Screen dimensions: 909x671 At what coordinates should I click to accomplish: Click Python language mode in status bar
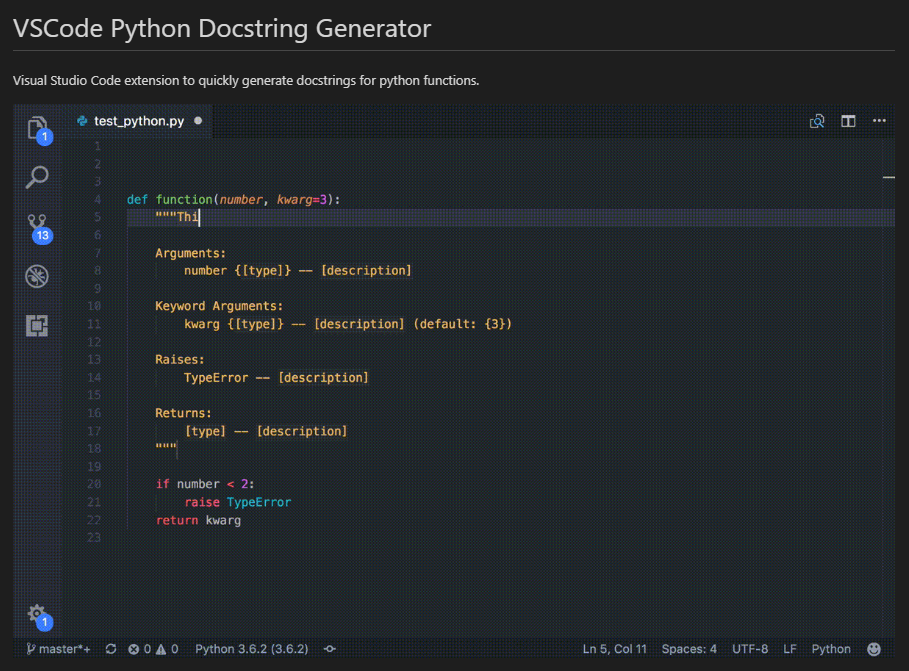tap(831, 649)
